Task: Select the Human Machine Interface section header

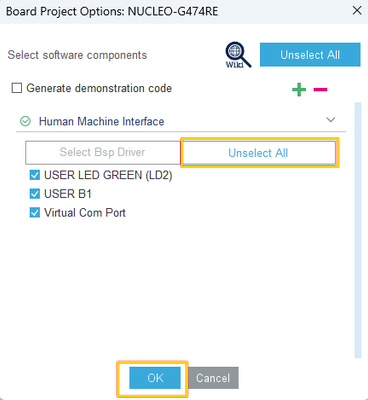Action: tap(181, 121)
